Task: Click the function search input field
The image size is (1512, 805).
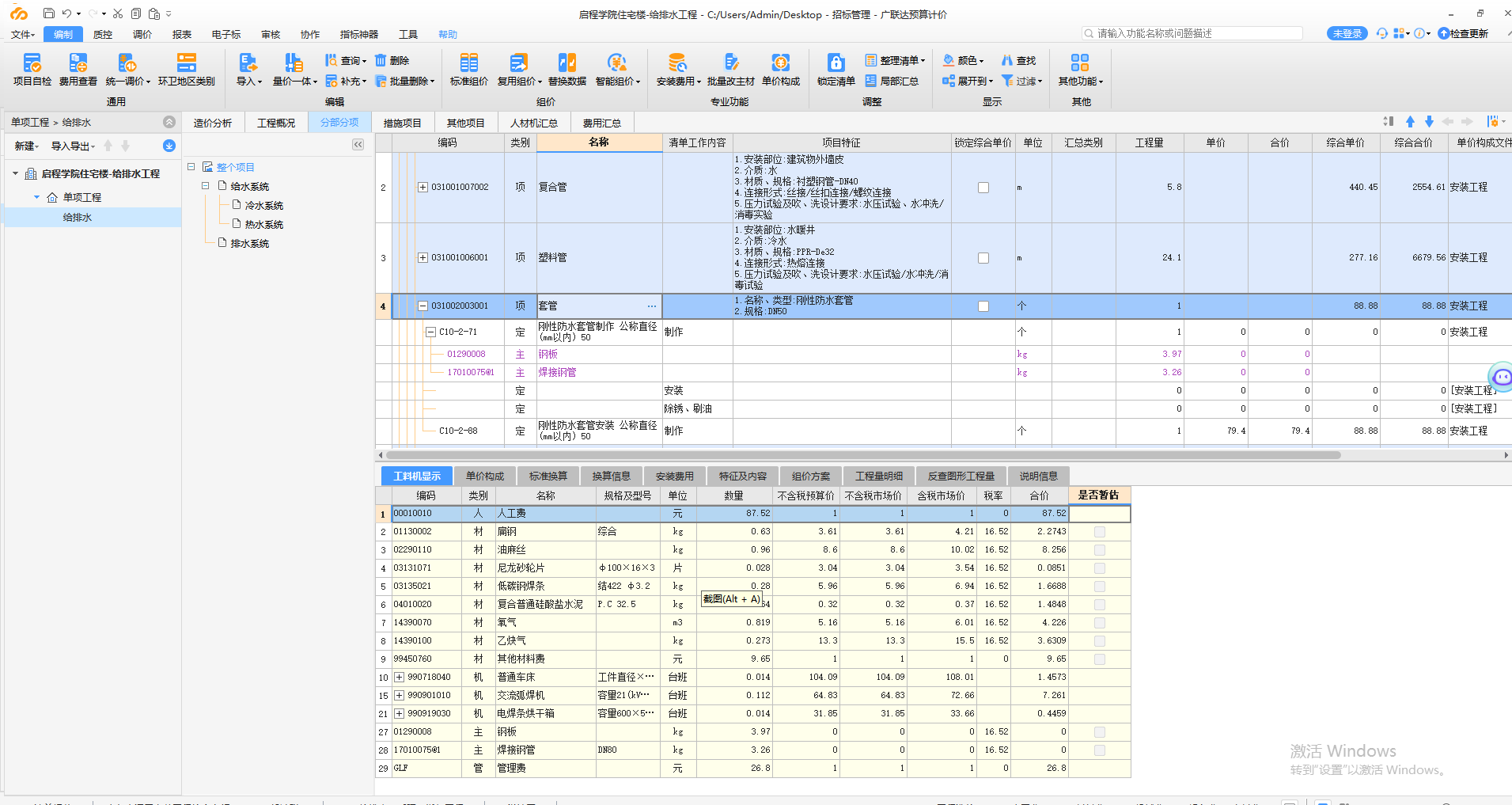Action: [1192, 33]
